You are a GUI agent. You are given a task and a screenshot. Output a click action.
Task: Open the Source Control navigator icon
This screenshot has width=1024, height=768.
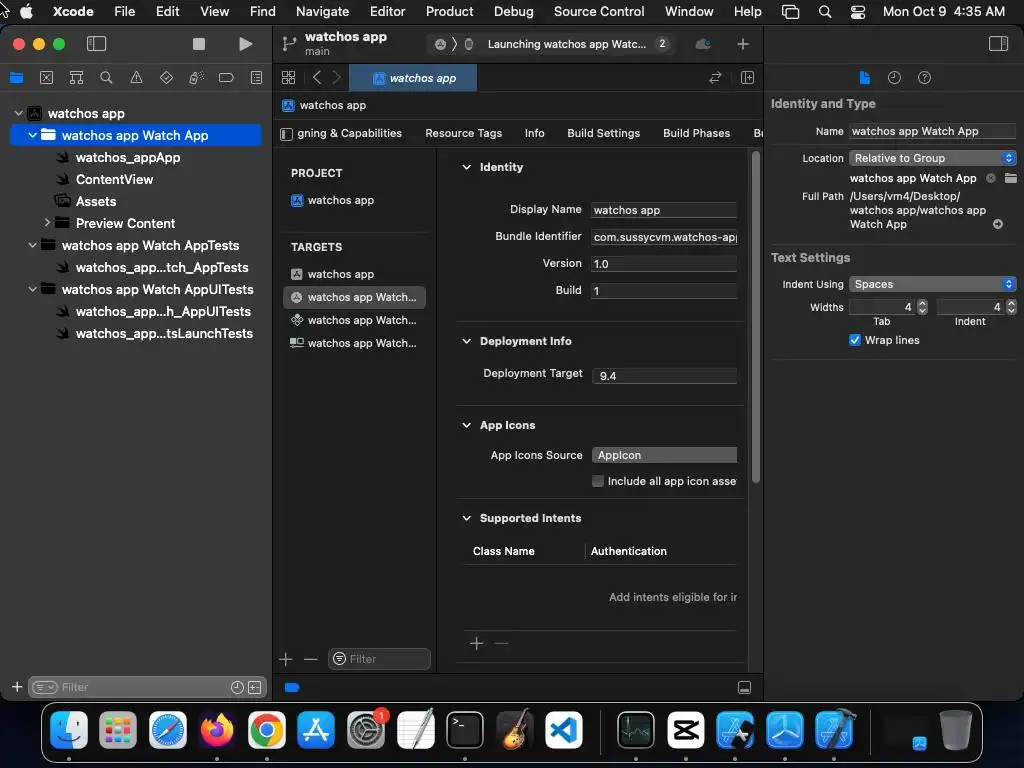point(46,78)
